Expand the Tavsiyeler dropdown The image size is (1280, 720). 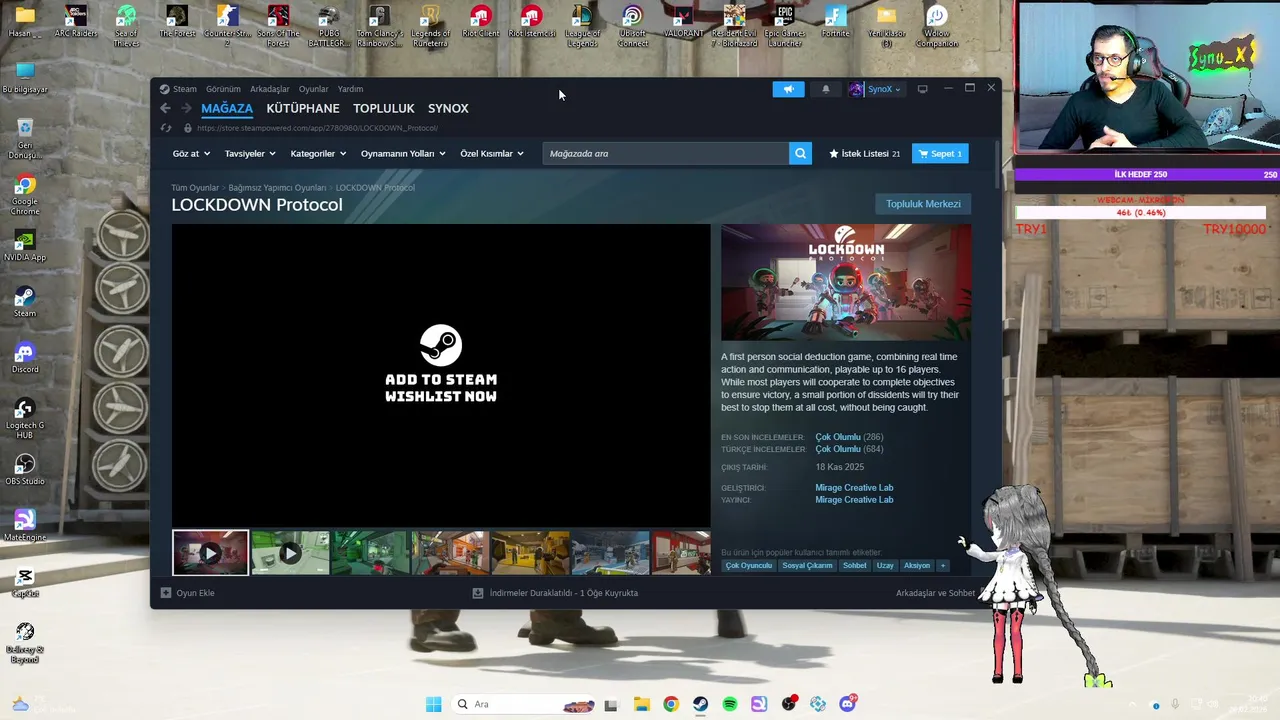click(x=250, y=153)
